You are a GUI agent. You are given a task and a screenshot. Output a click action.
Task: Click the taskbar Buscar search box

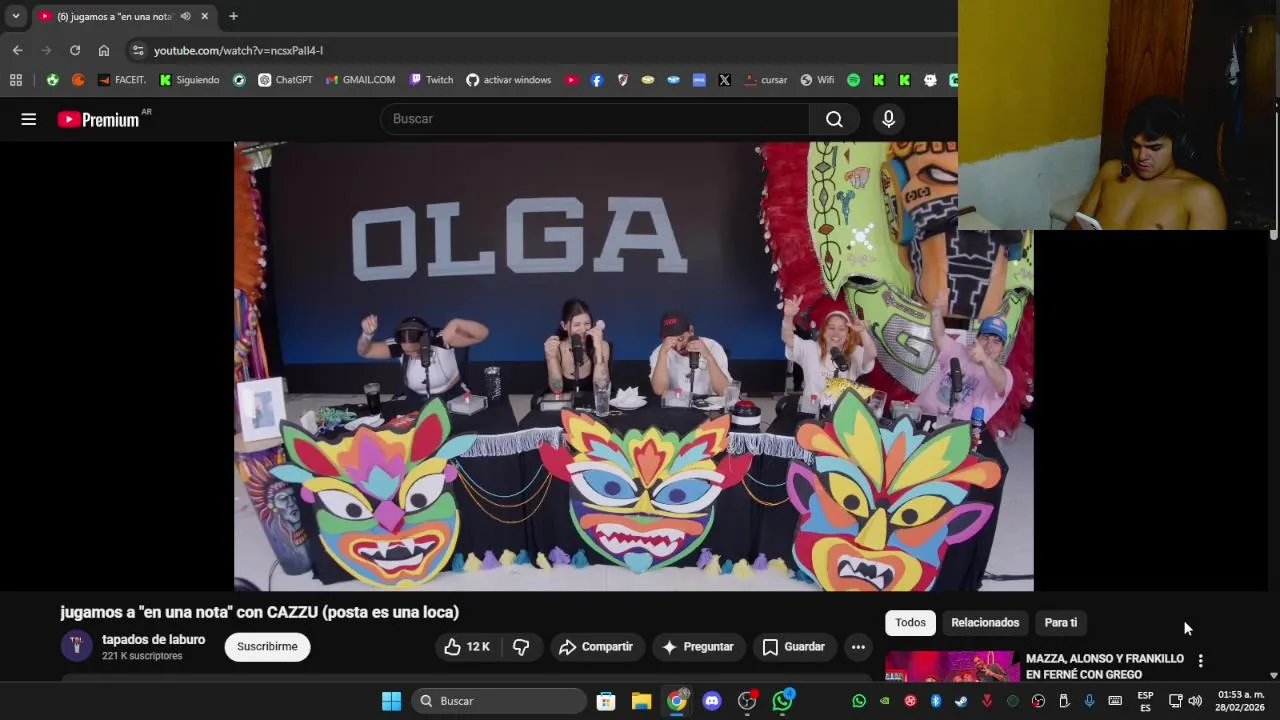click(499, 701)
